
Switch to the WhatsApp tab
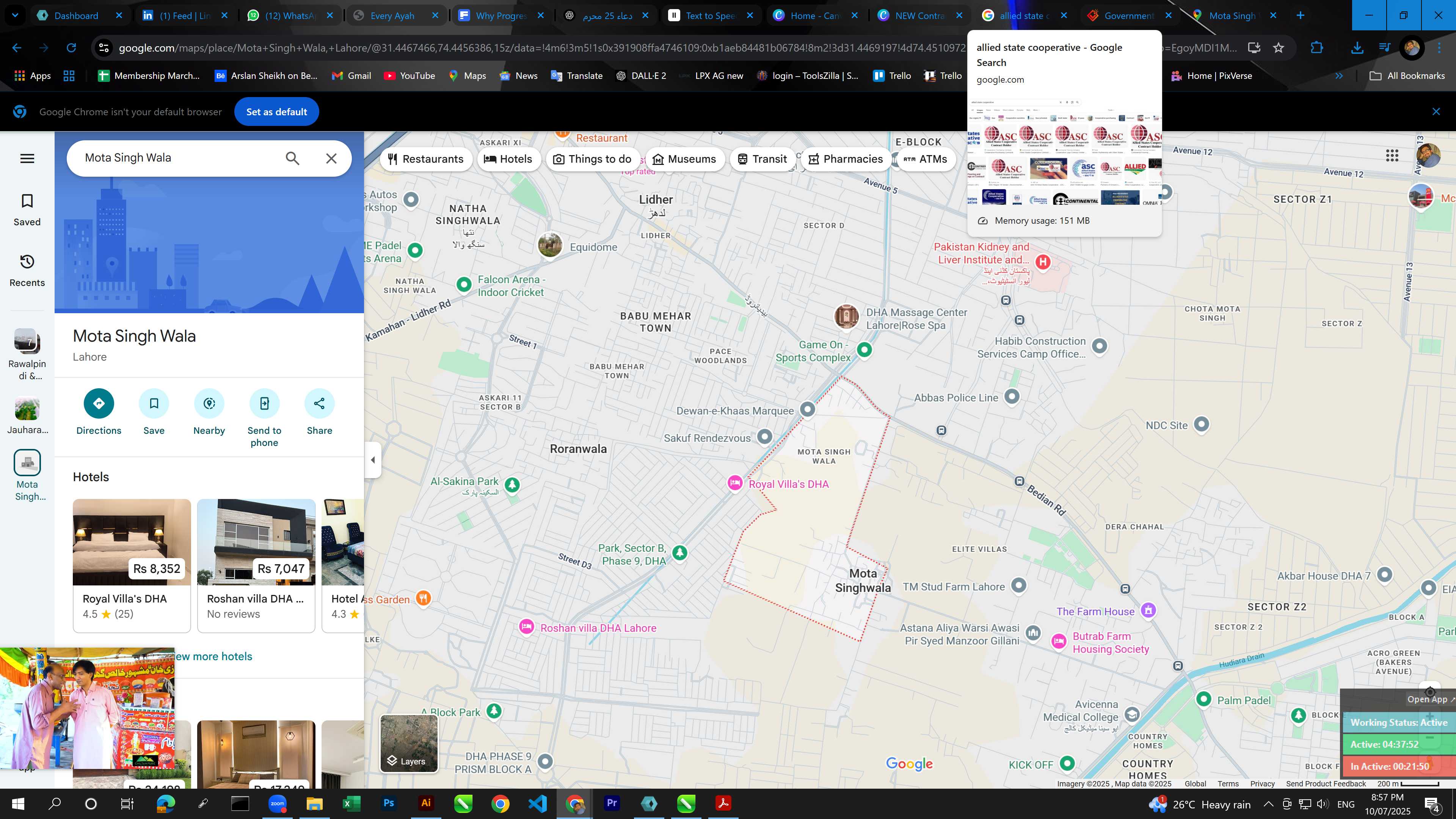(x=290, y=15)
